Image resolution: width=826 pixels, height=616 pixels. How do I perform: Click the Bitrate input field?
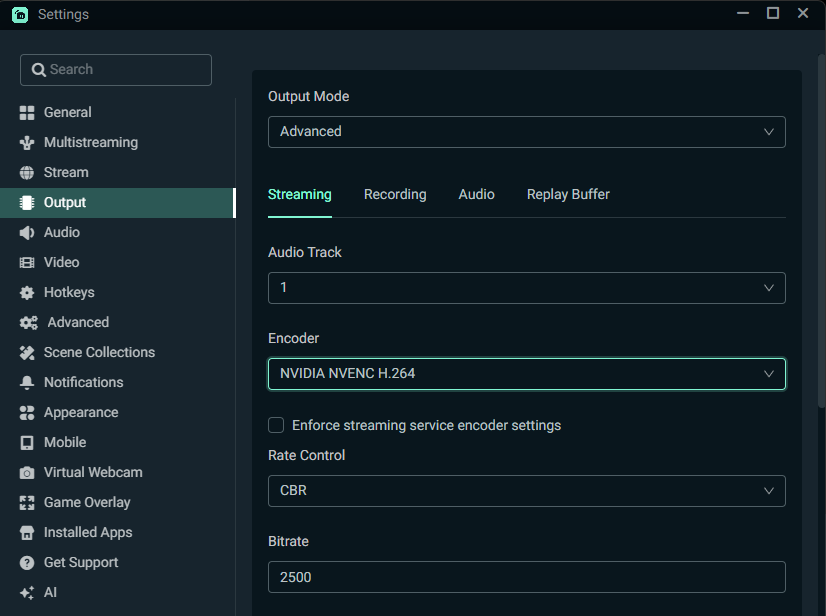coord(526,577)
